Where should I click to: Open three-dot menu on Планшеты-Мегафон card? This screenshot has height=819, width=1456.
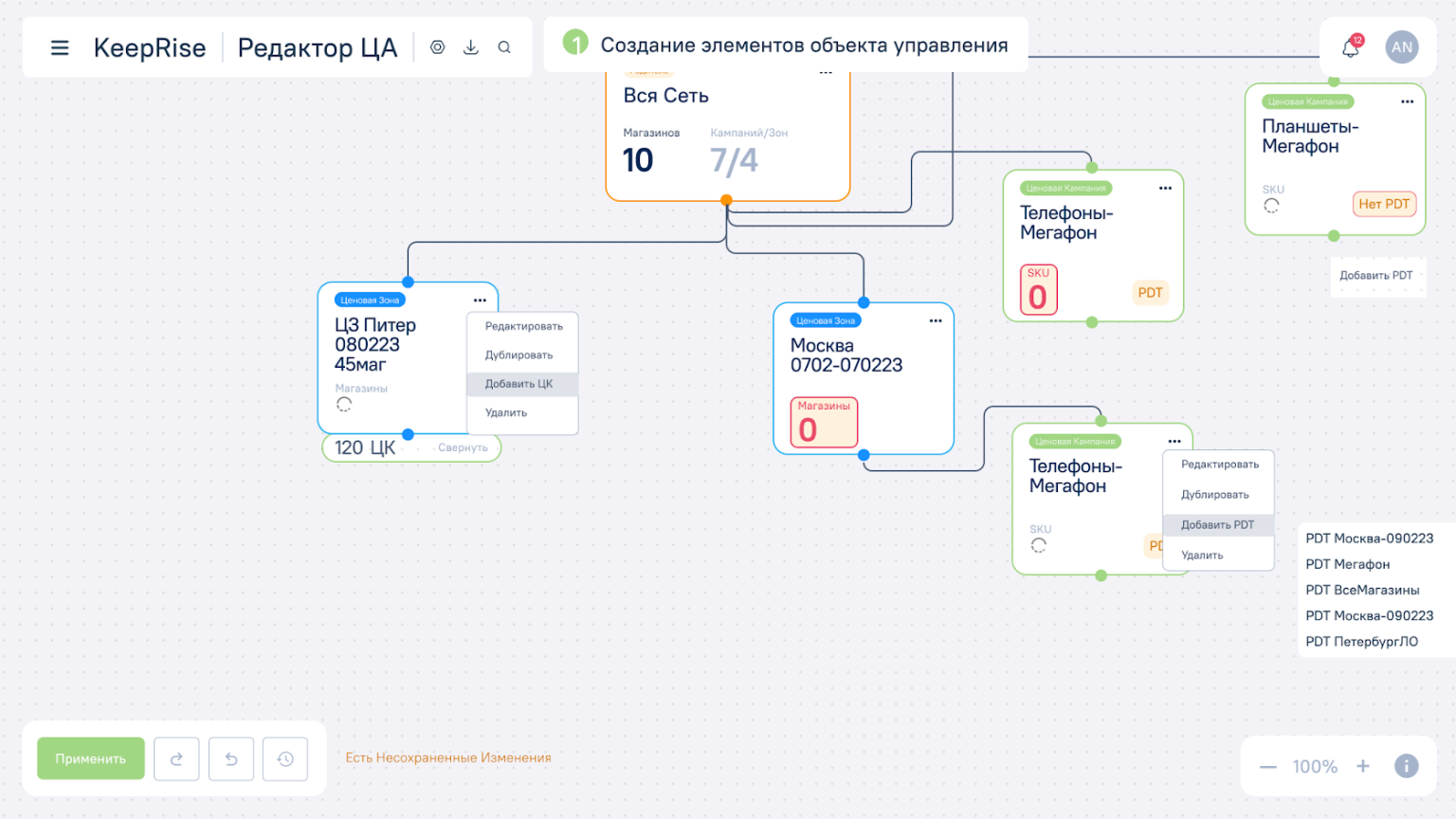[x=1407, y=101]
